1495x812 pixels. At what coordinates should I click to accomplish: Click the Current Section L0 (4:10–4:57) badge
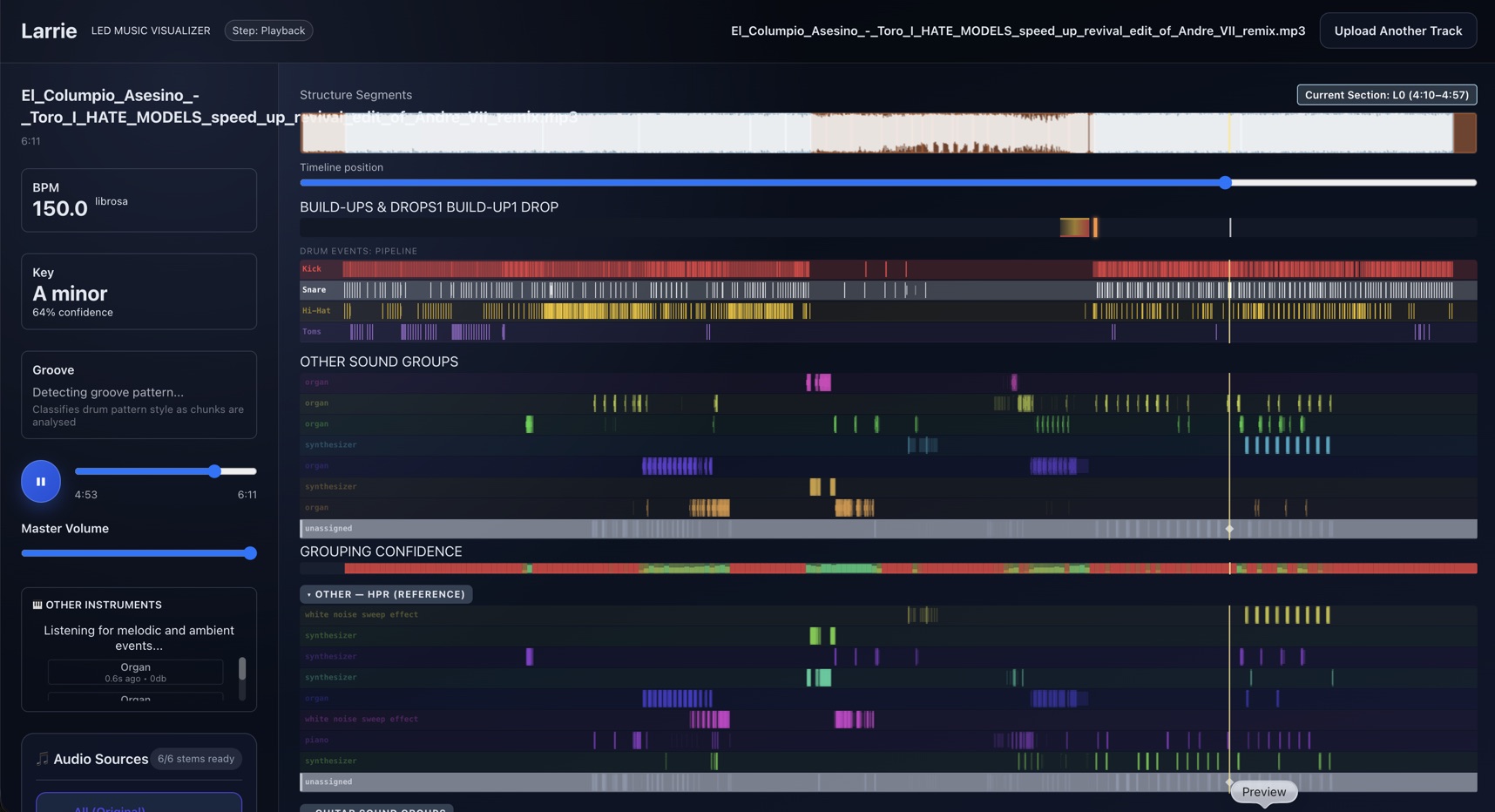pyautogui.click(x=1386, y=94)
